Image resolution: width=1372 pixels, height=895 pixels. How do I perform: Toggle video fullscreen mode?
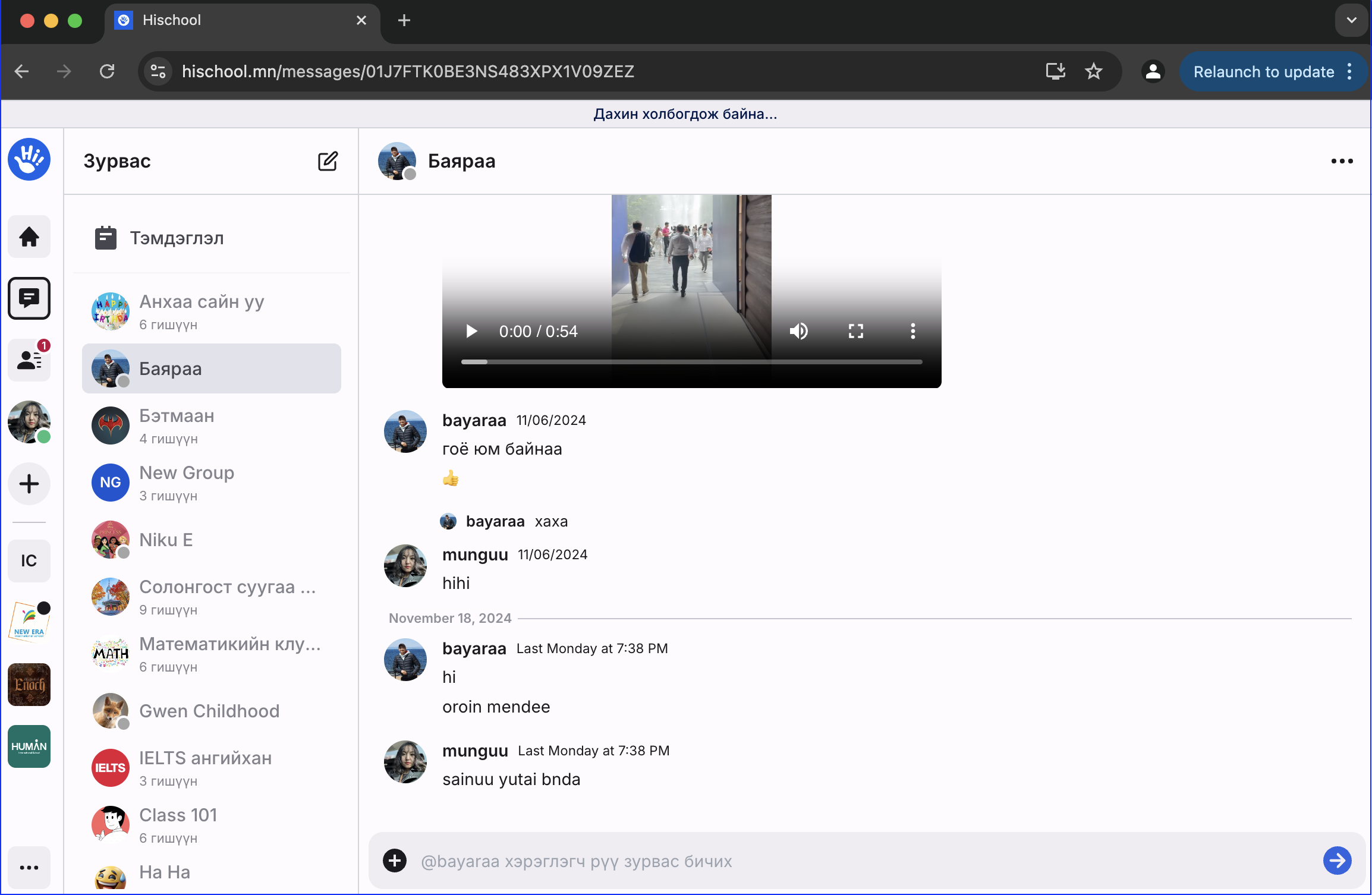point(855,331)
